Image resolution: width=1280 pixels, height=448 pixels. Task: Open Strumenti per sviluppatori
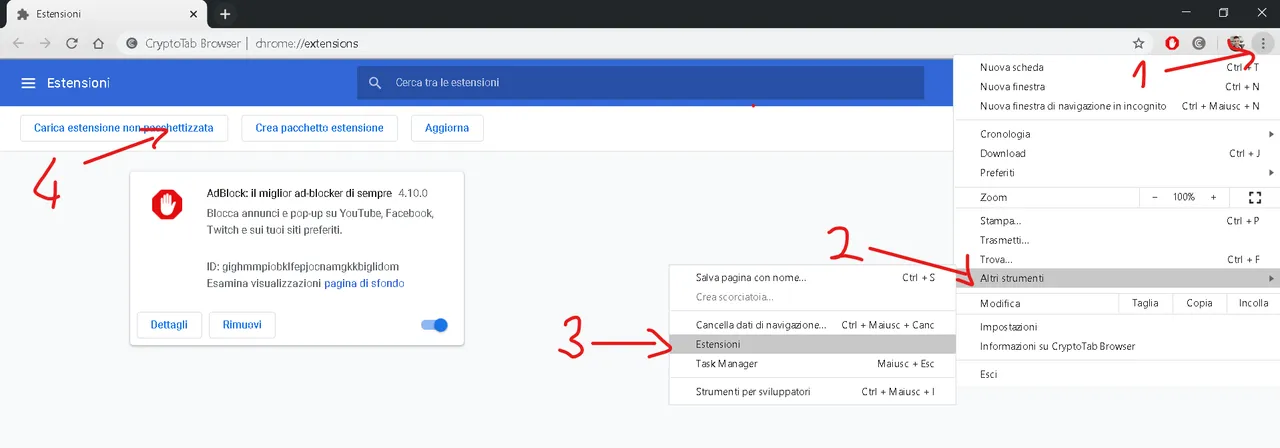tap(811, 392)
